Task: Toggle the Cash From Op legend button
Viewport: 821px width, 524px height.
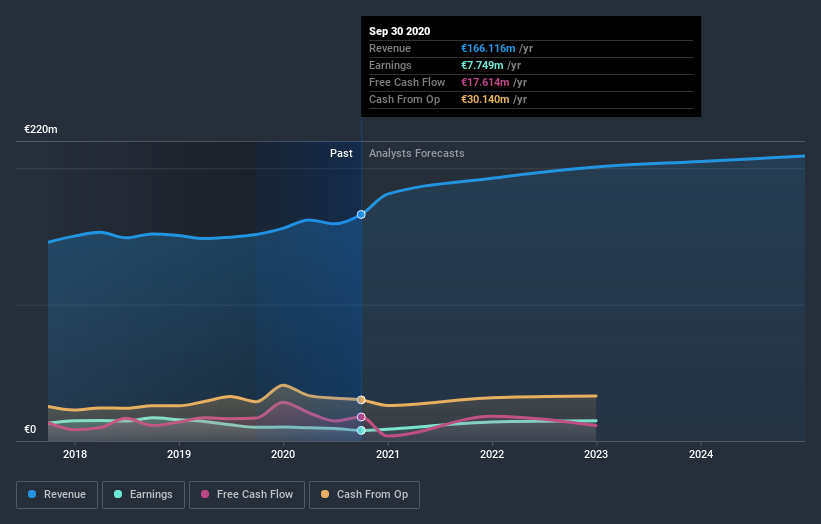Action: tap(364, 495)
